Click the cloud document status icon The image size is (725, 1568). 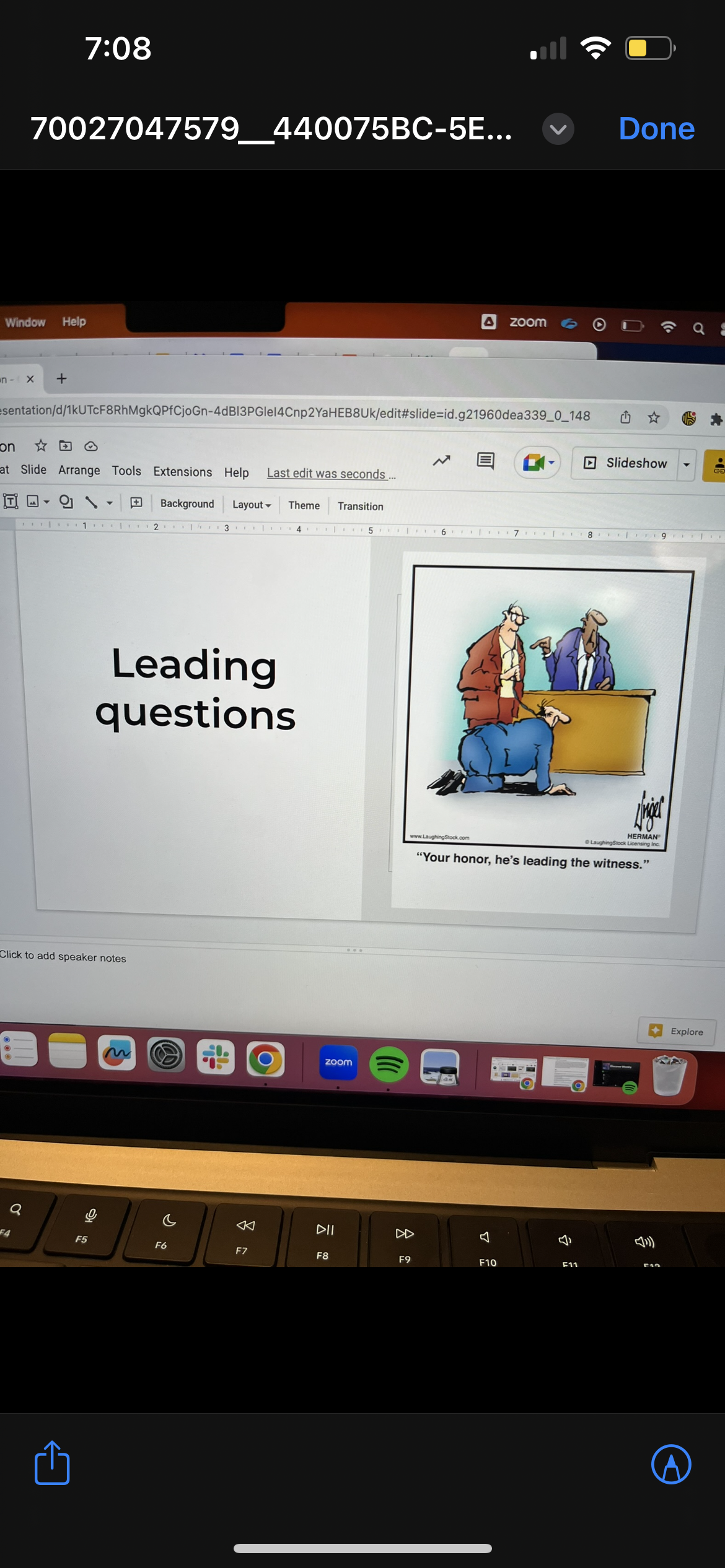coord(91,446)
